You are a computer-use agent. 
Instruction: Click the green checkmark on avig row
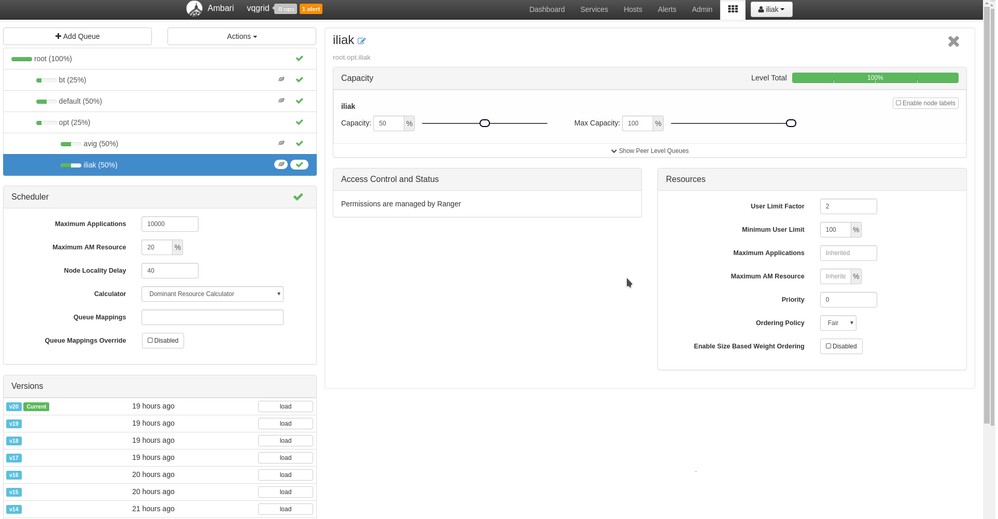[x=299, y=143]
